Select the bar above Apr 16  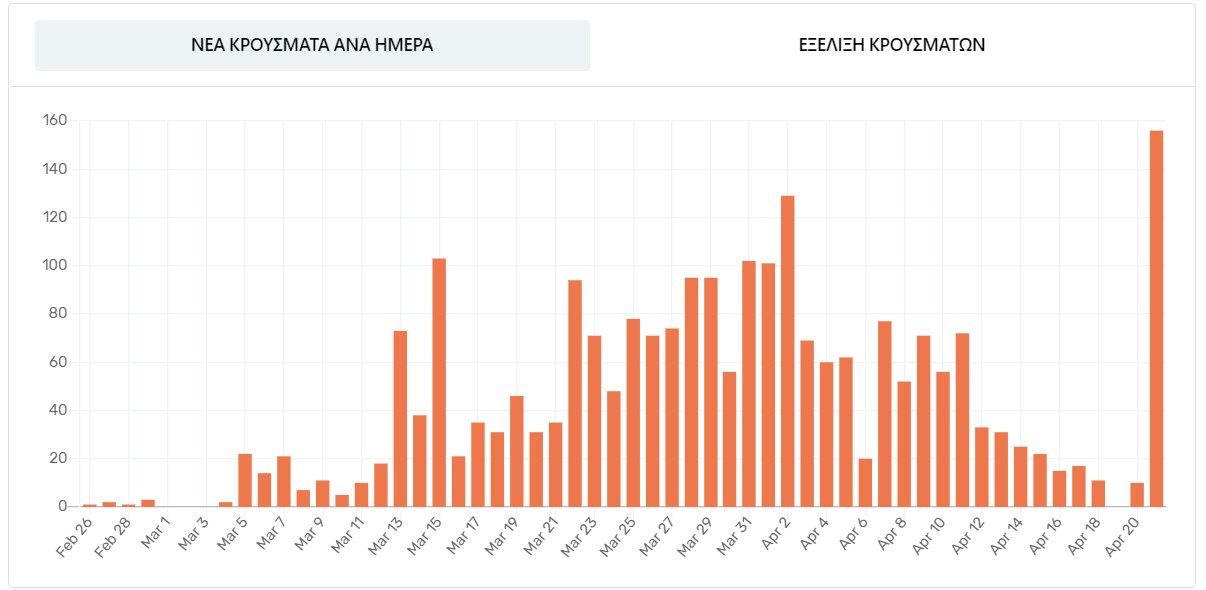pyautogui.click(x=1059, y=488)
